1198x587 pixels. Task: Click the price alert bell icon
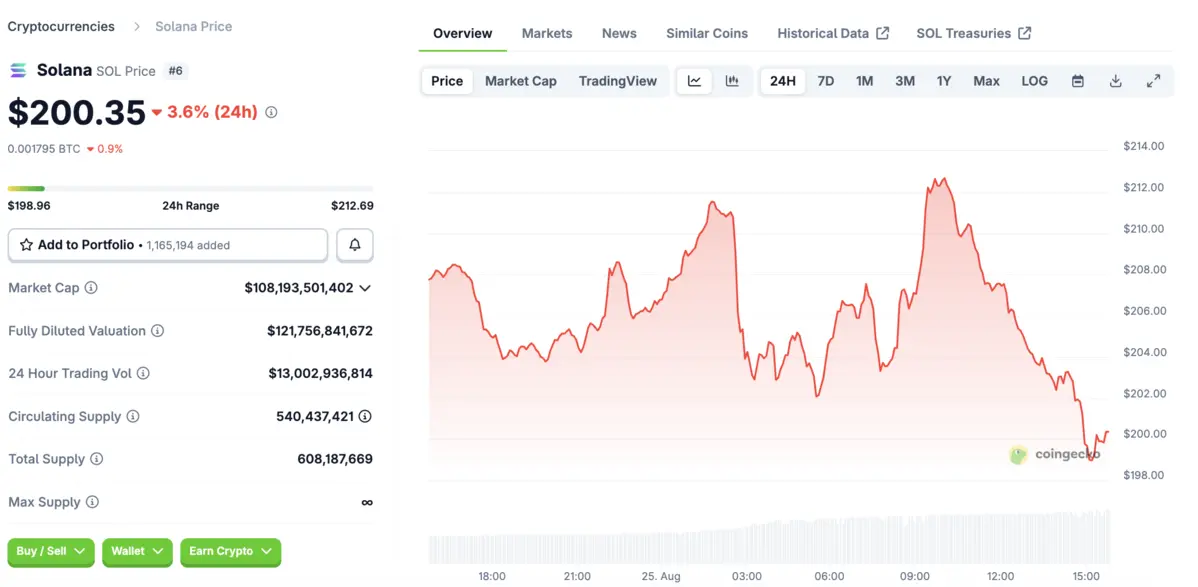[x=355, y=245]
